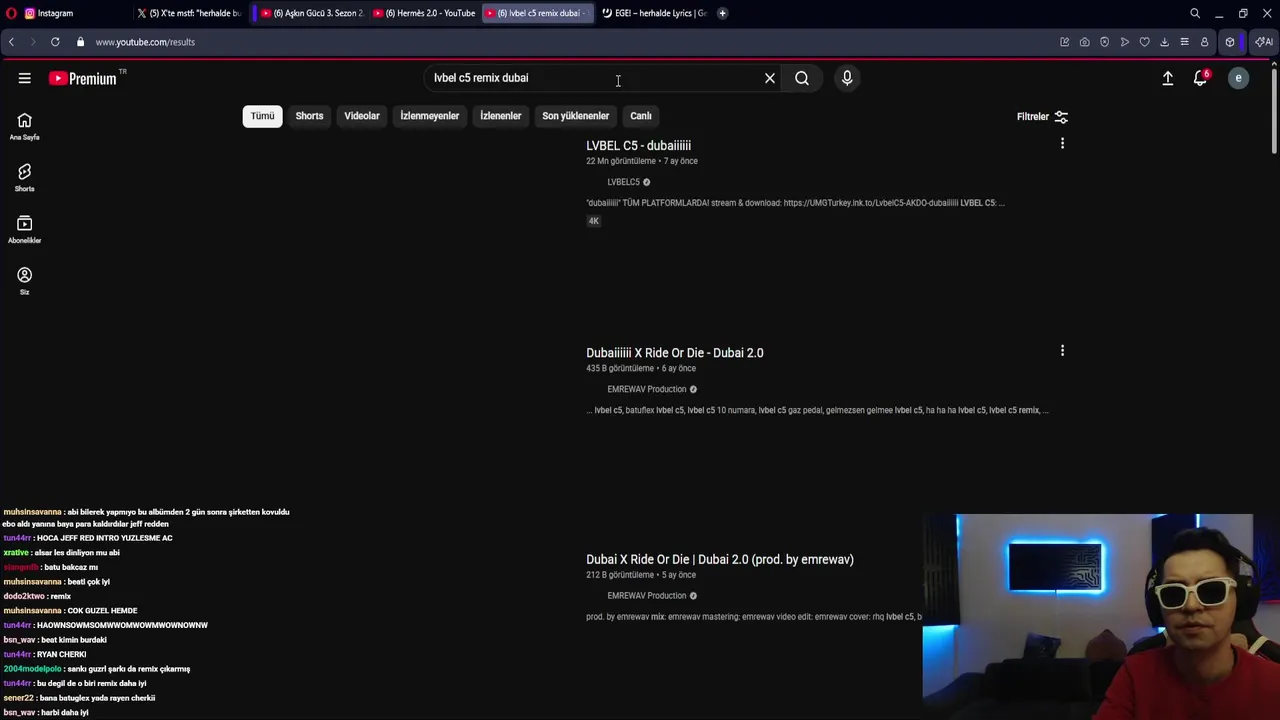The image size is (1280, 720).
Task: Select the Tümü filter chip
Action: (x=262, y=116)
